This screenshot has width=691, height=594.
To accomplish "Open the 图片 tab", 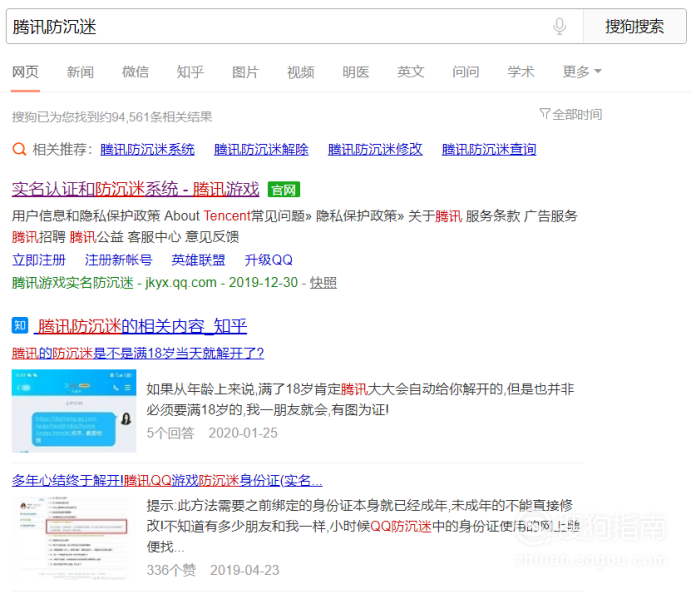I will [245, 72].
